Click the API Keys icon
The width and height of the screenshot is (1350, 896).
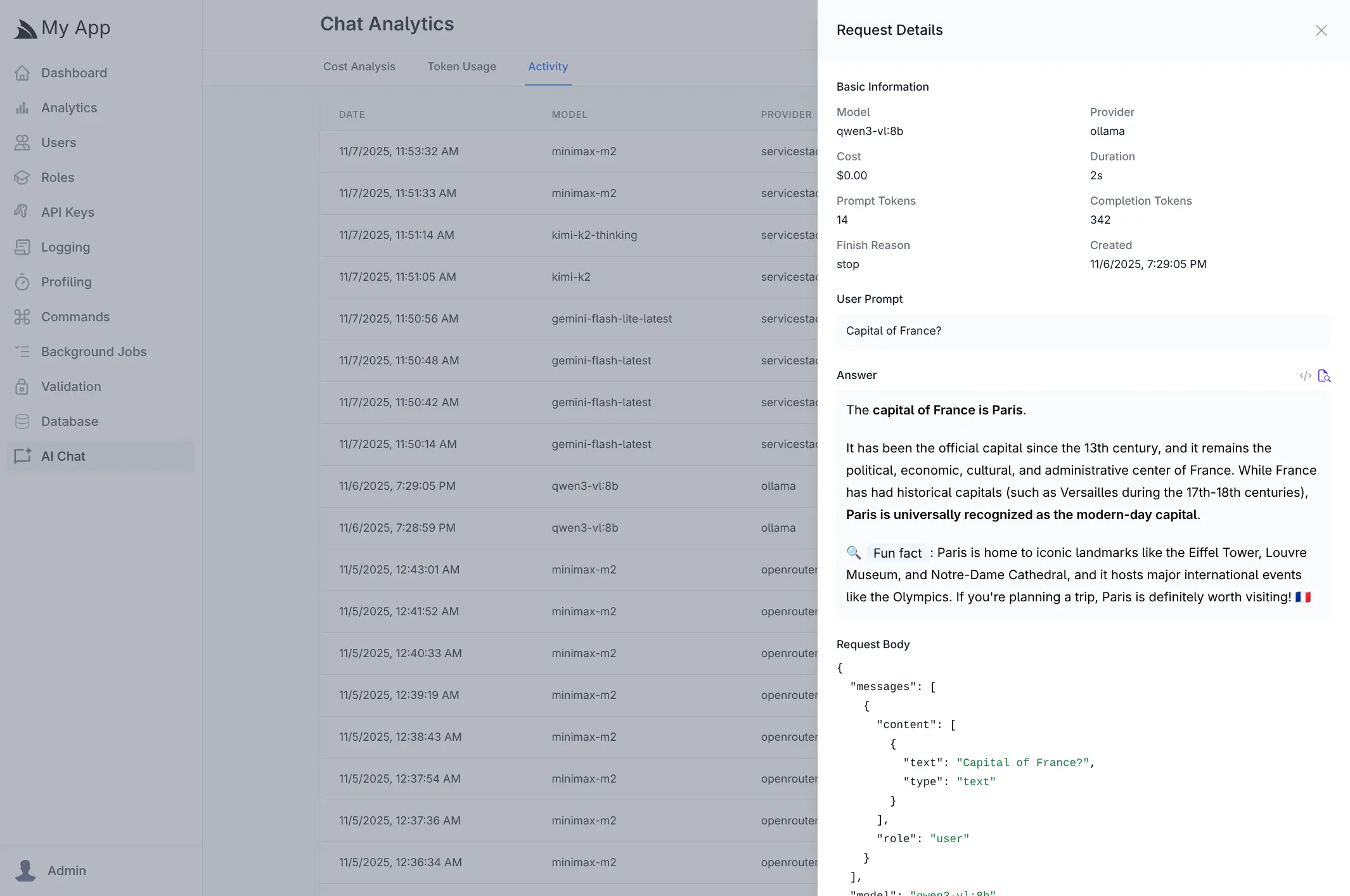[22, 212]
